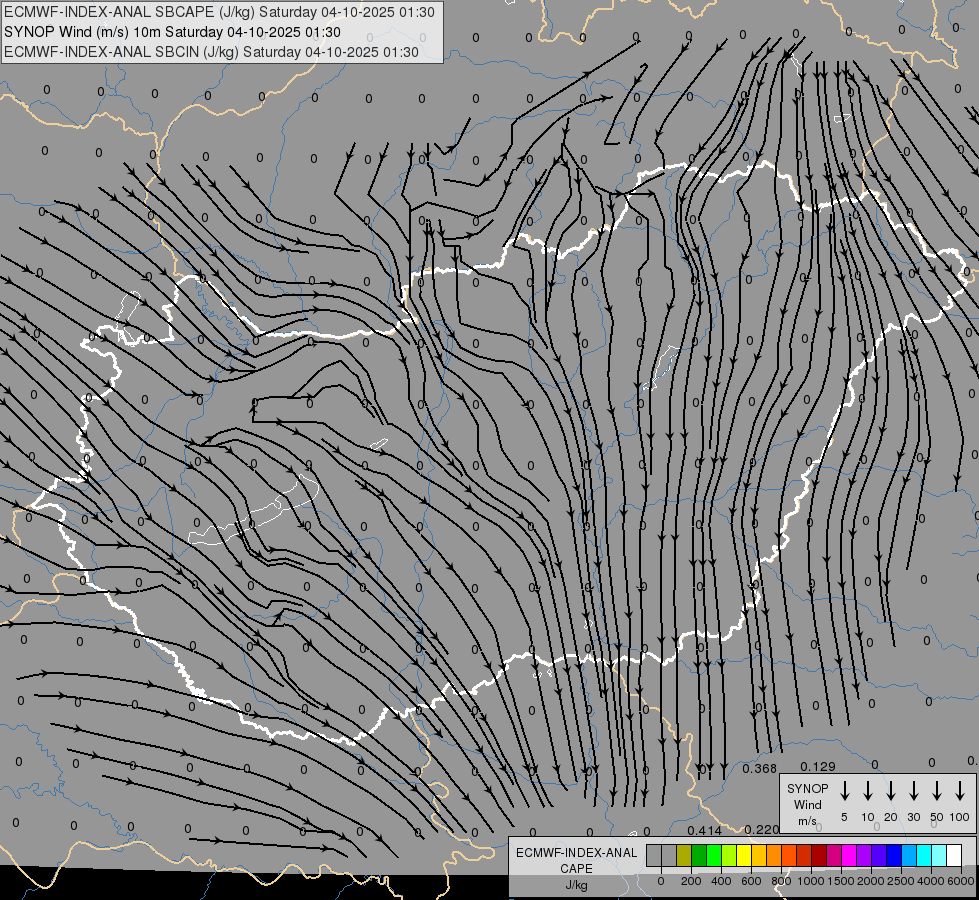This screenshot has height=900, width=979.
Task: Click the 200 tick label on CAPE scale
Action: click(x=691, y=881)
